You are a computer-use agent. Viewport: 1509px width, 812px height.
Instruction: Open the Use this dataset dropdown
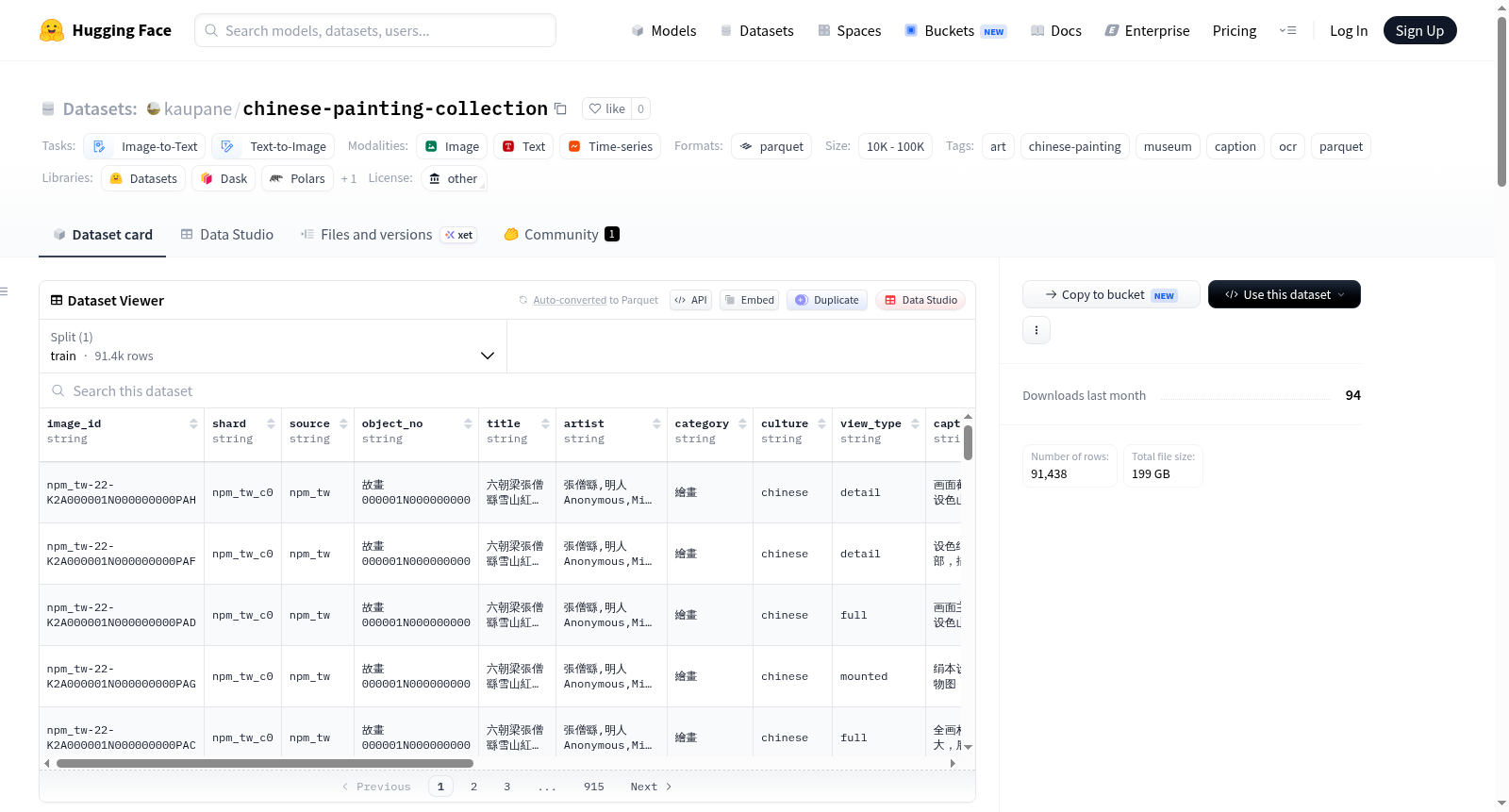1285,294
